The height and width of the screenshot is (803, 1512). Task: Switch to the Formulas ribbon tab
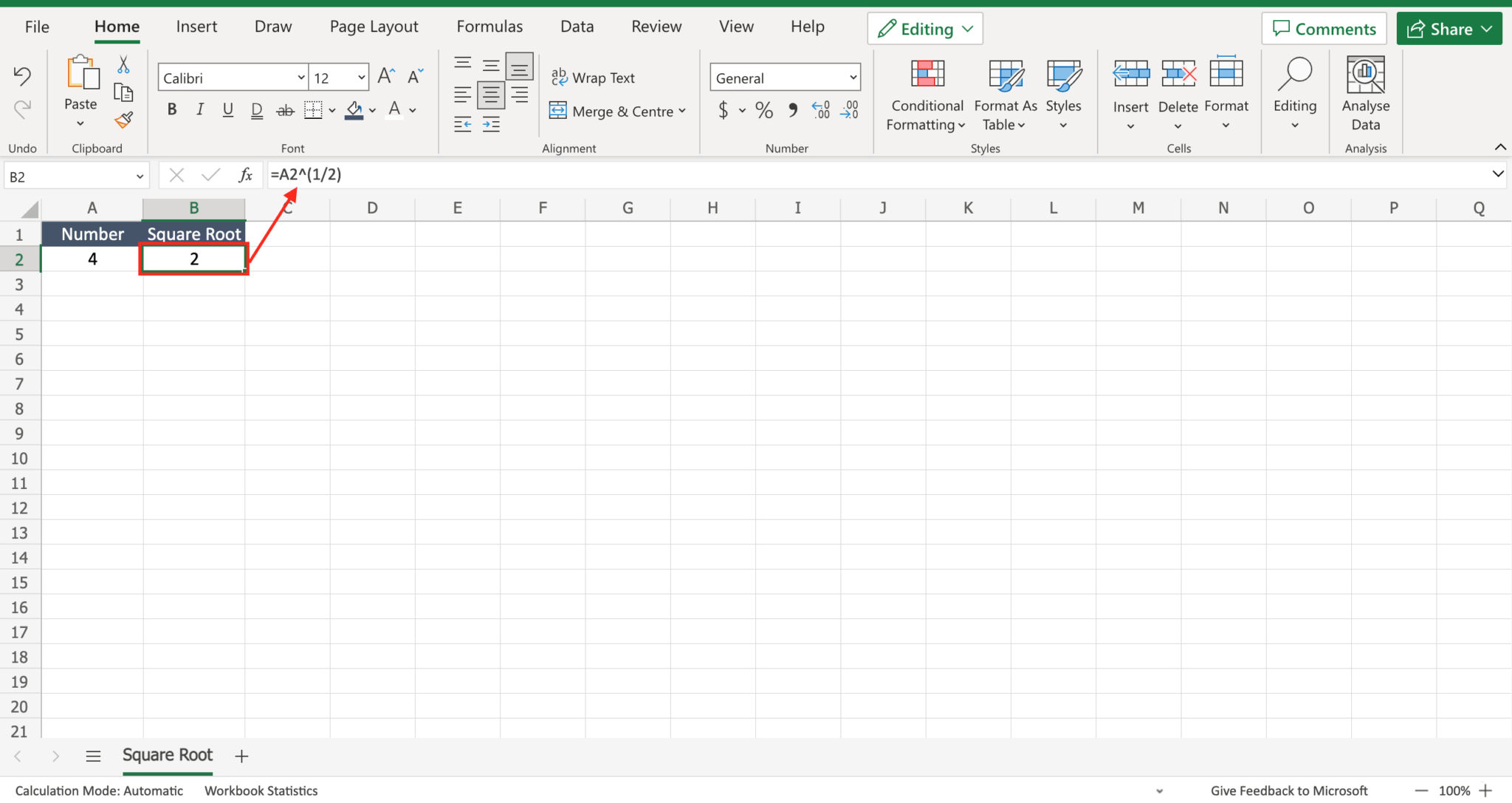tap(489, 26)
